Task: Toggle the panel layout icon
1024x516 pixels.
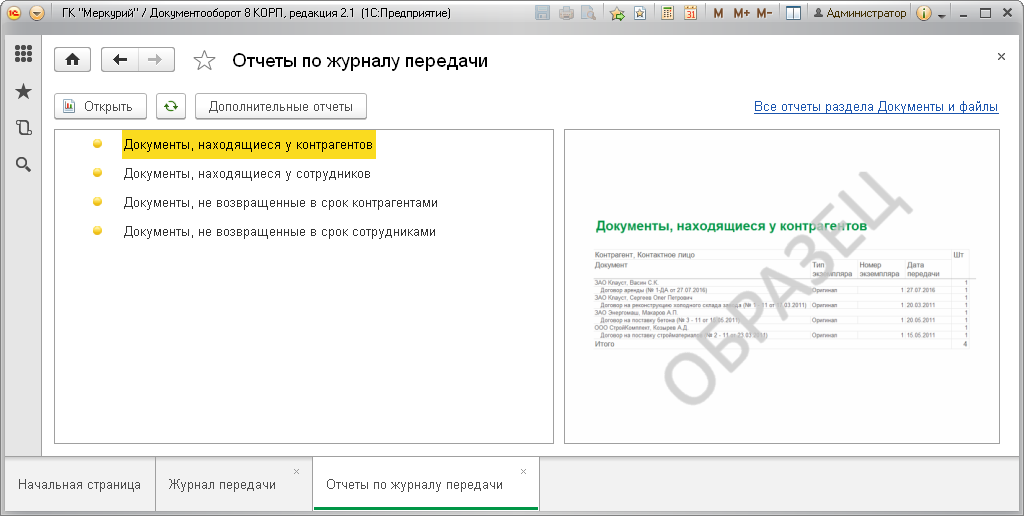Action: tap(793, 13)
